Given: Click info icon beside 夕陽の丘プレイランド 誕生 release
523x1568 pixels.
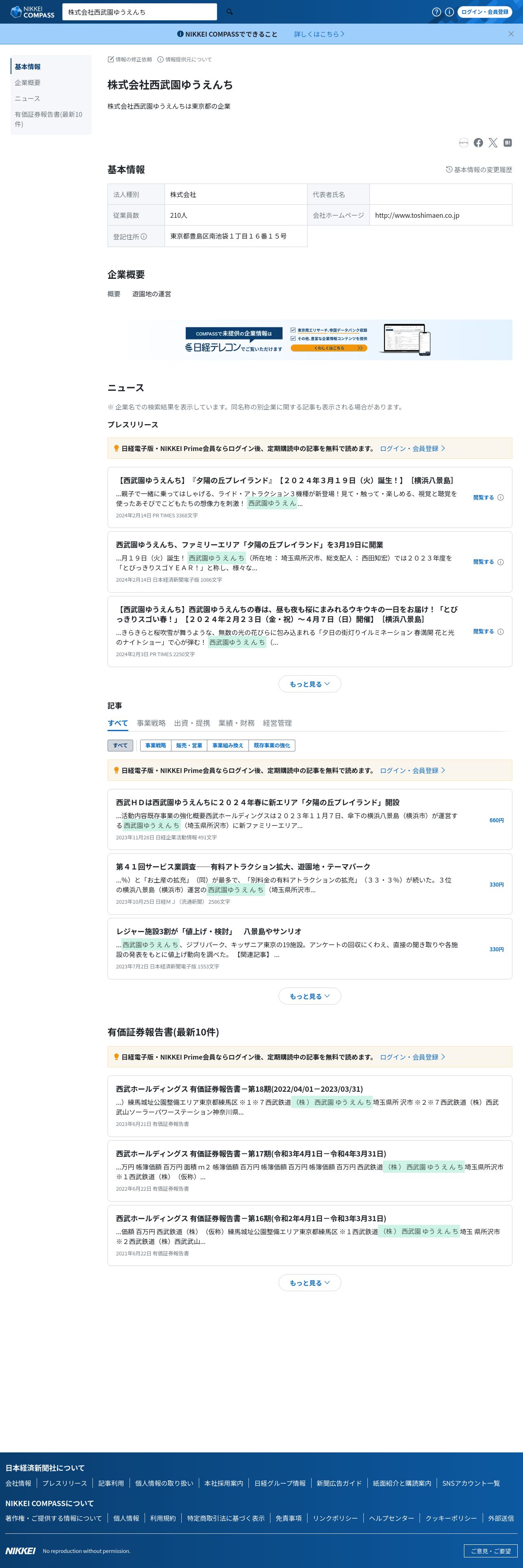Looking at the screenshot, I should (x=501, y=497).
